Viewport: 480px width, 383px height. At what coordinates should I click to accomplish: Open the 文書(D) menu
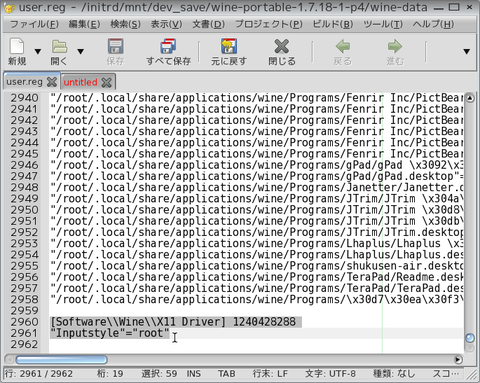coord(208,24)
